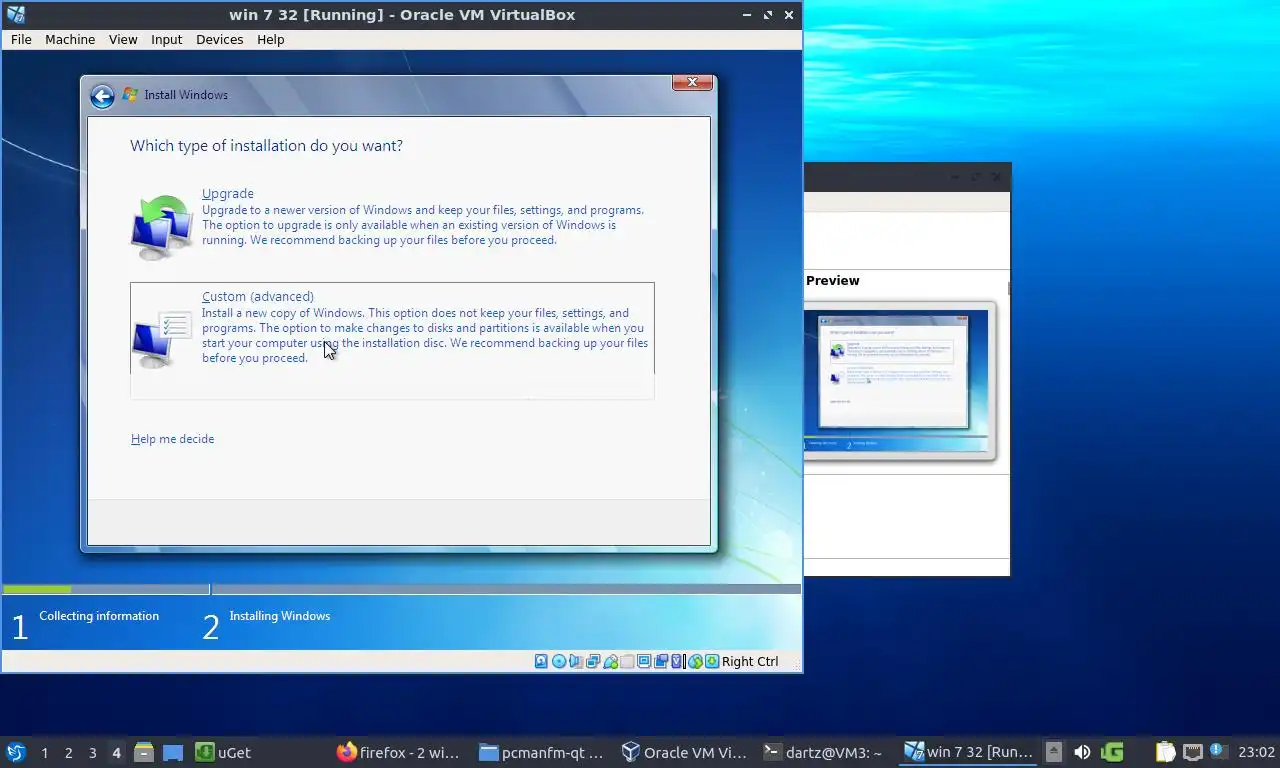1280x768 pixels.
Task: Switch to the firefox taskbar window
Action: click(x=398, y=752)
